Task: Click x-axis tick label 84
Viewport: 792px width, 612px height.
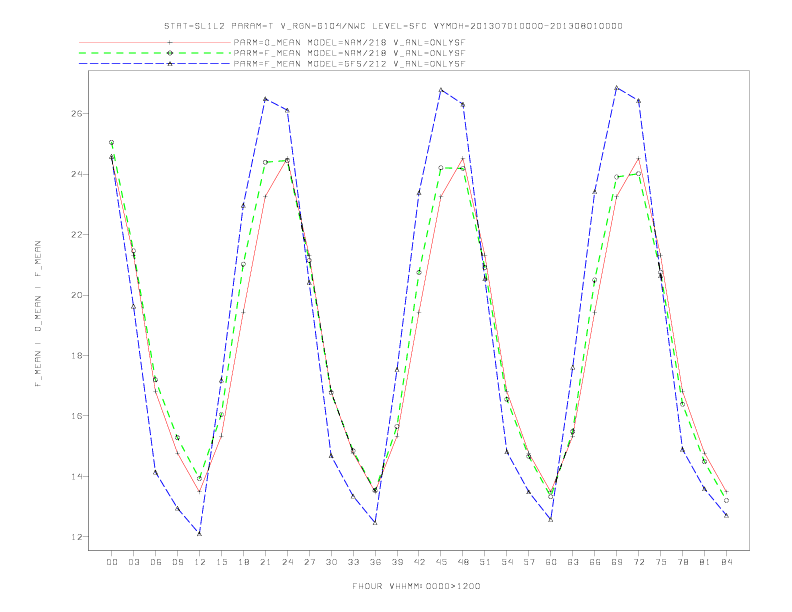Action: tap(727, 562)
